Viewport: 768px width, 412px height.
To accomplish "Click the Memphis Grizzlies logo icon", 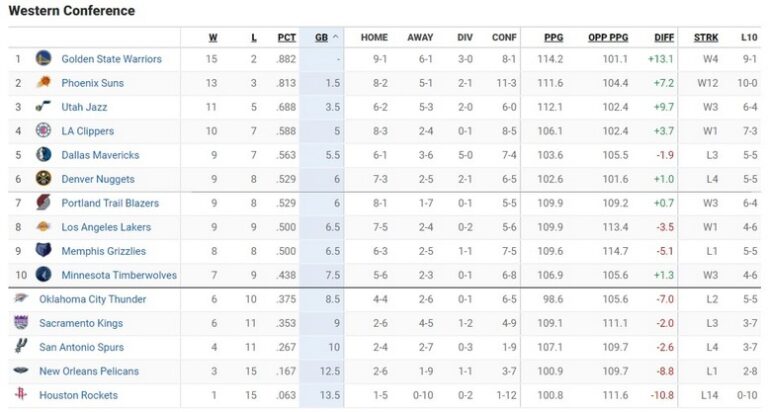I will pyautogui.click(x=43, y=251).
